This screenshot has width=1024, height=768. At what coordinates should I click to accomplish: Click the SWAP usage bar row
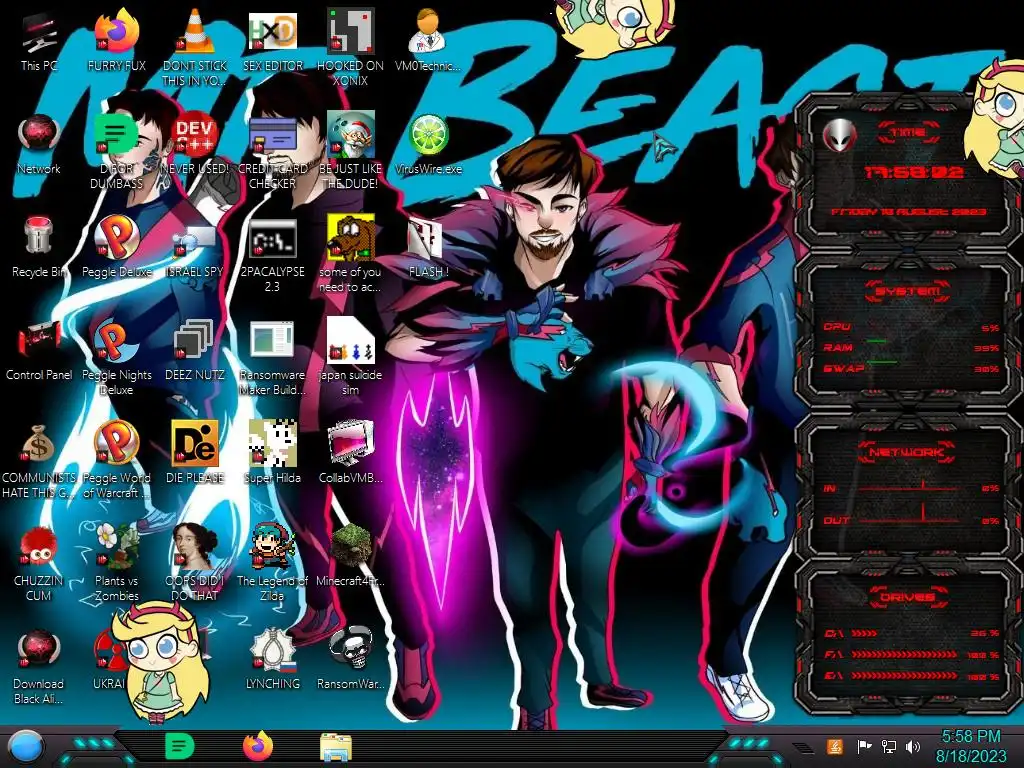(x=910, y=368)
